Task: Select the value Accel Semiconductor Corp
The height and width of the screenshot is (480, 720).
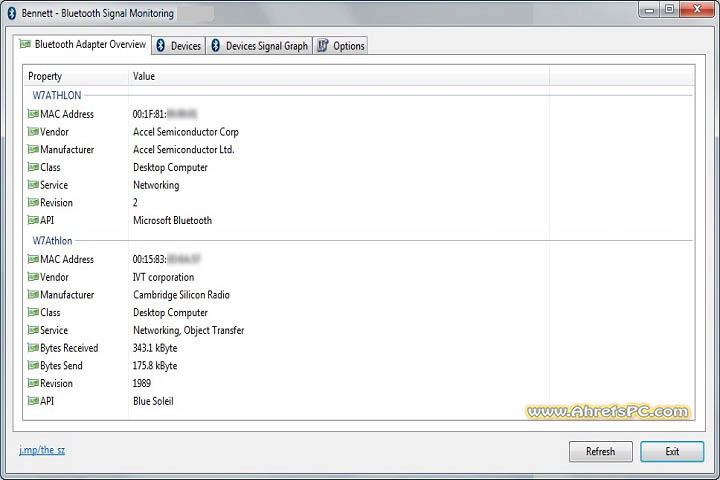Action: click(186, 132)
